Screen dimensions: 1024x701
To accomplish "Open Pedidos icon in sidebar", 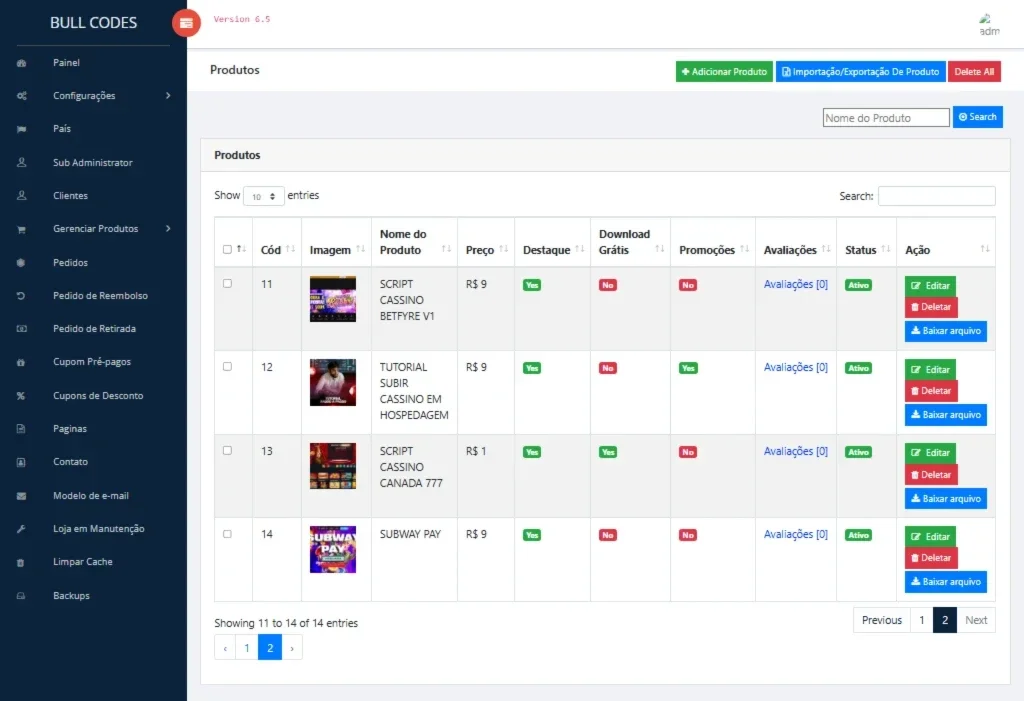I will click(21, 263).
